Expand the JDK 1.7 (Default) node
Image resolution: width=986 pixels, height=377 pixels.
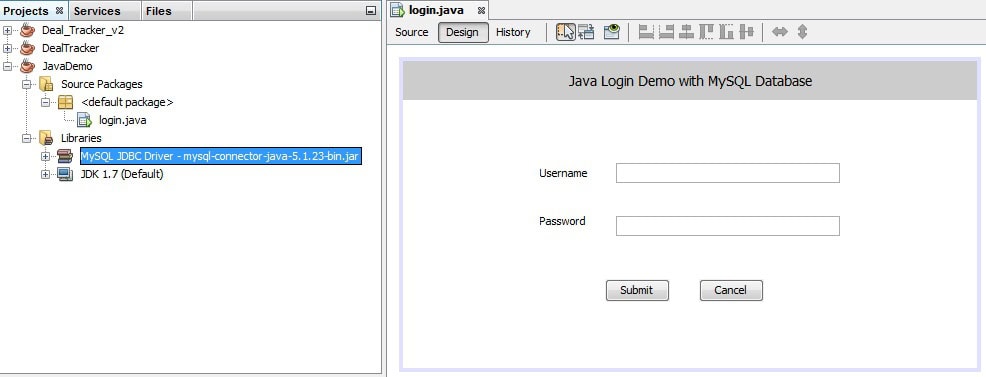(45, 175)
